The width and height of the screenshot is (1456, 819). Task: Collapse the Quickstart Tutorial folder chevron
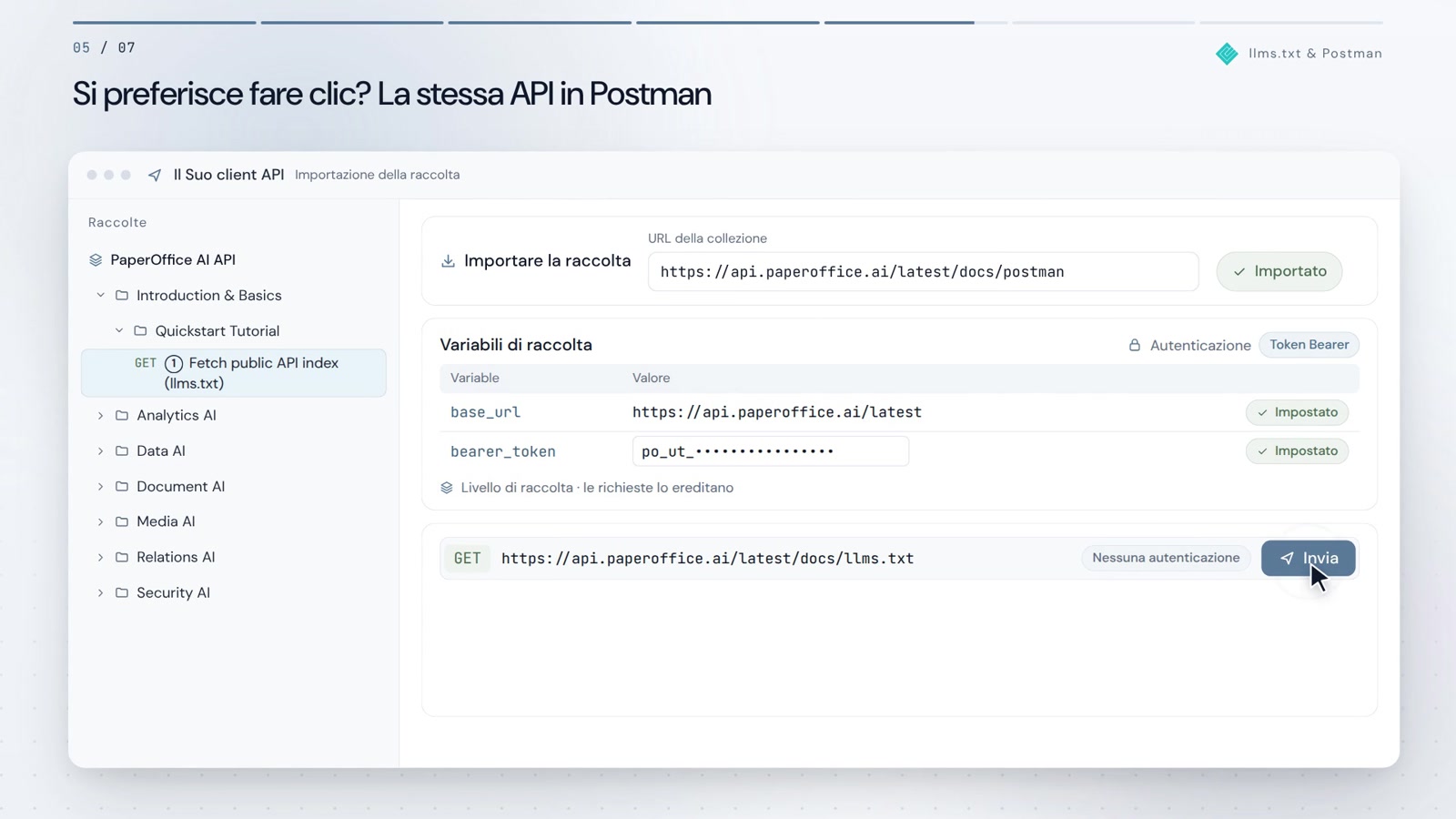click(119, 331)
